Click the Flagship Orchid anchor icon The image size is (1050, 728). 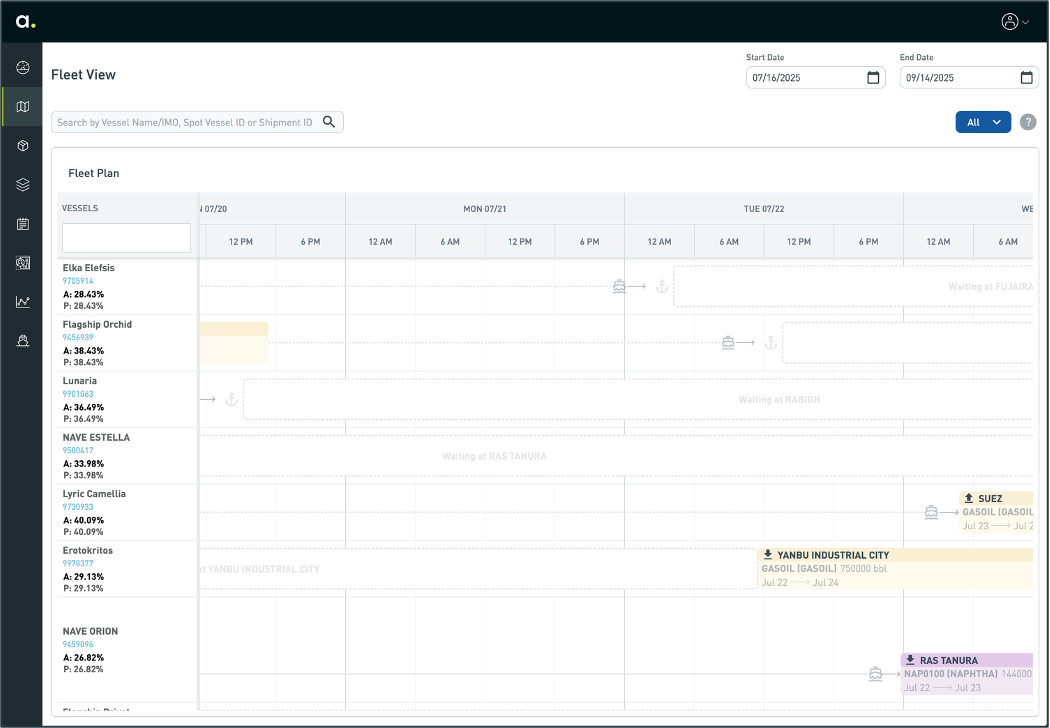tap(771, 343)
